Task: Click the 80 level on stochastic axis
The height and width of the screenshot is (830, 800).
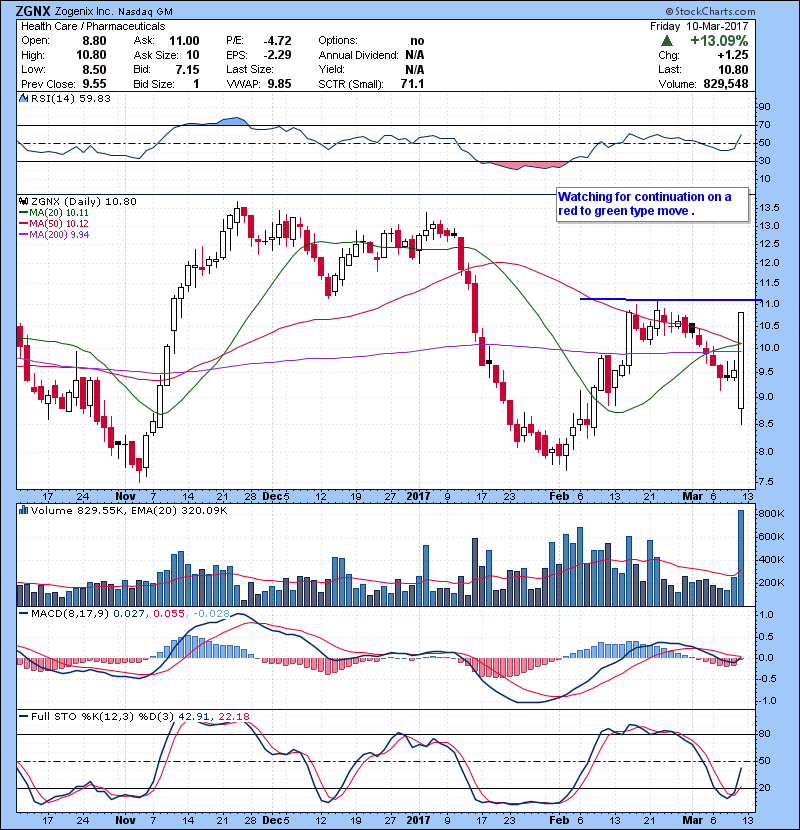Action: click(x=765, y=734)
